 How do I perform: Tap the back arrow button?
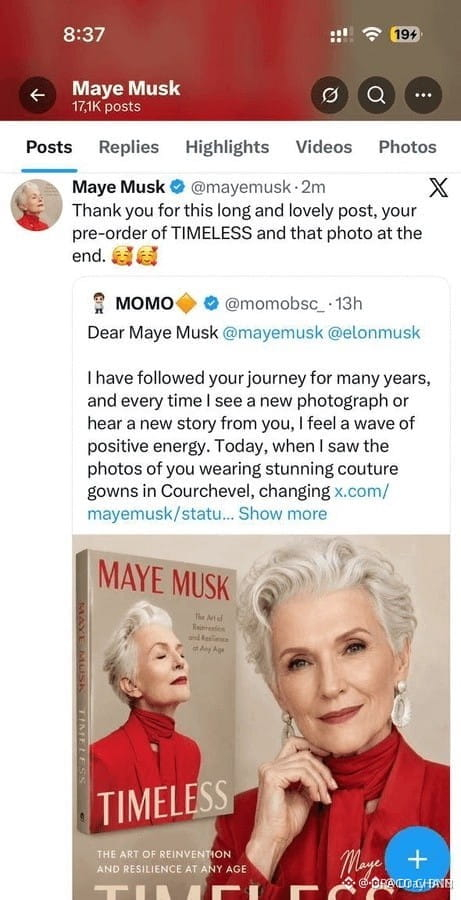coord(37,95)
